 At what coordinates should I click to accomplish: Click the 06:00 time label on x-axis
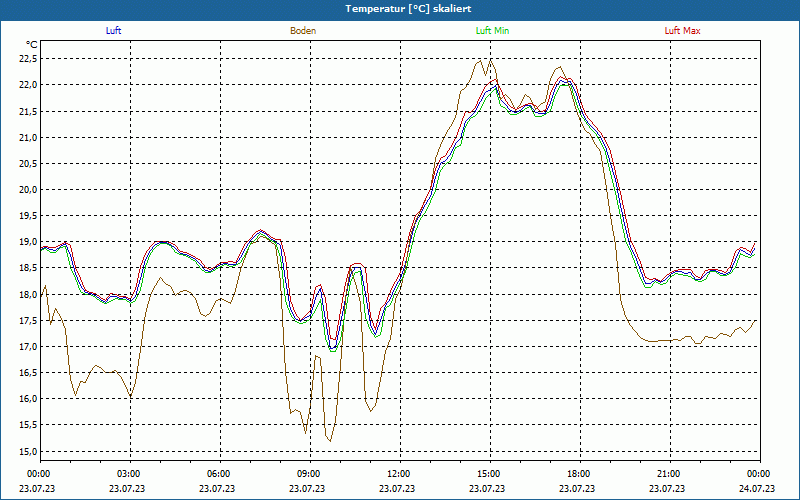218,474
